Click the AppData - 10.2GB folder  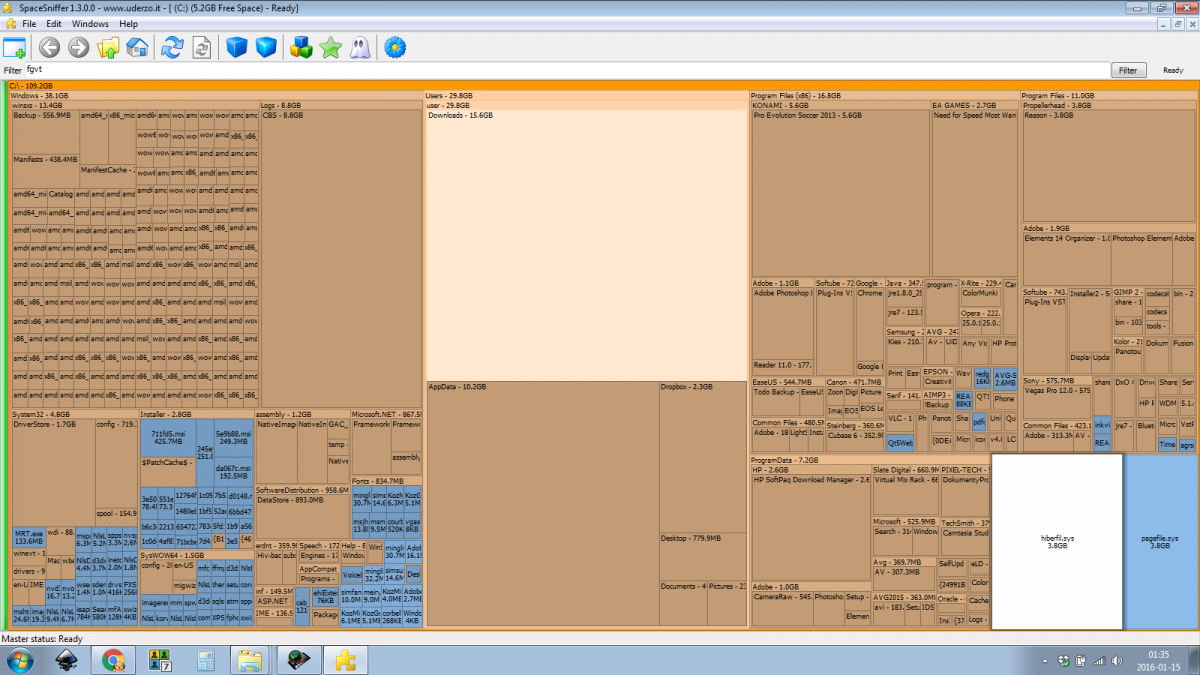click(542, 505)
